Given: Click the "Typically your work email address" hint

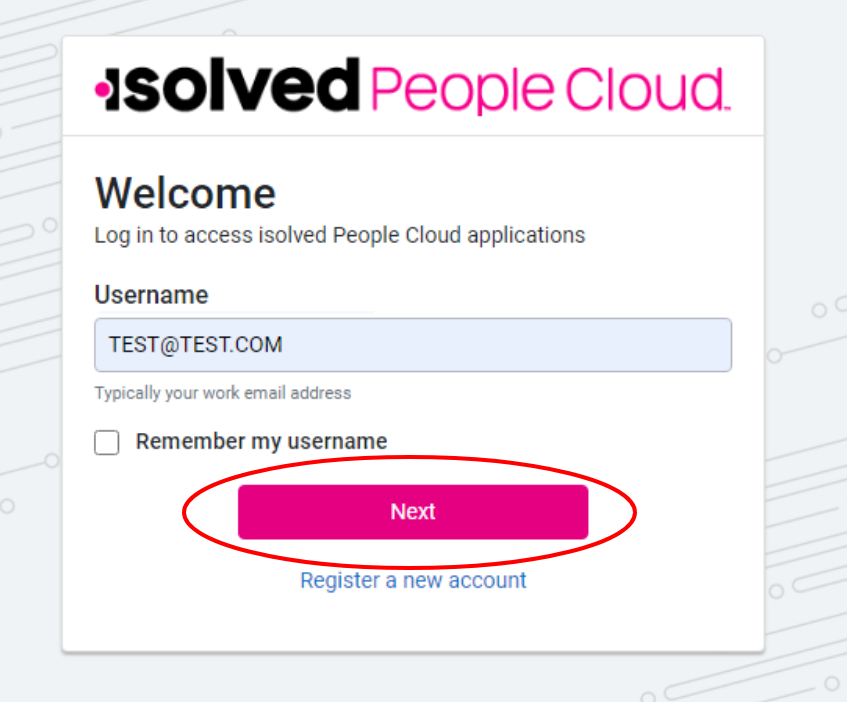Looking at the screenshot, I should [223, 393].
